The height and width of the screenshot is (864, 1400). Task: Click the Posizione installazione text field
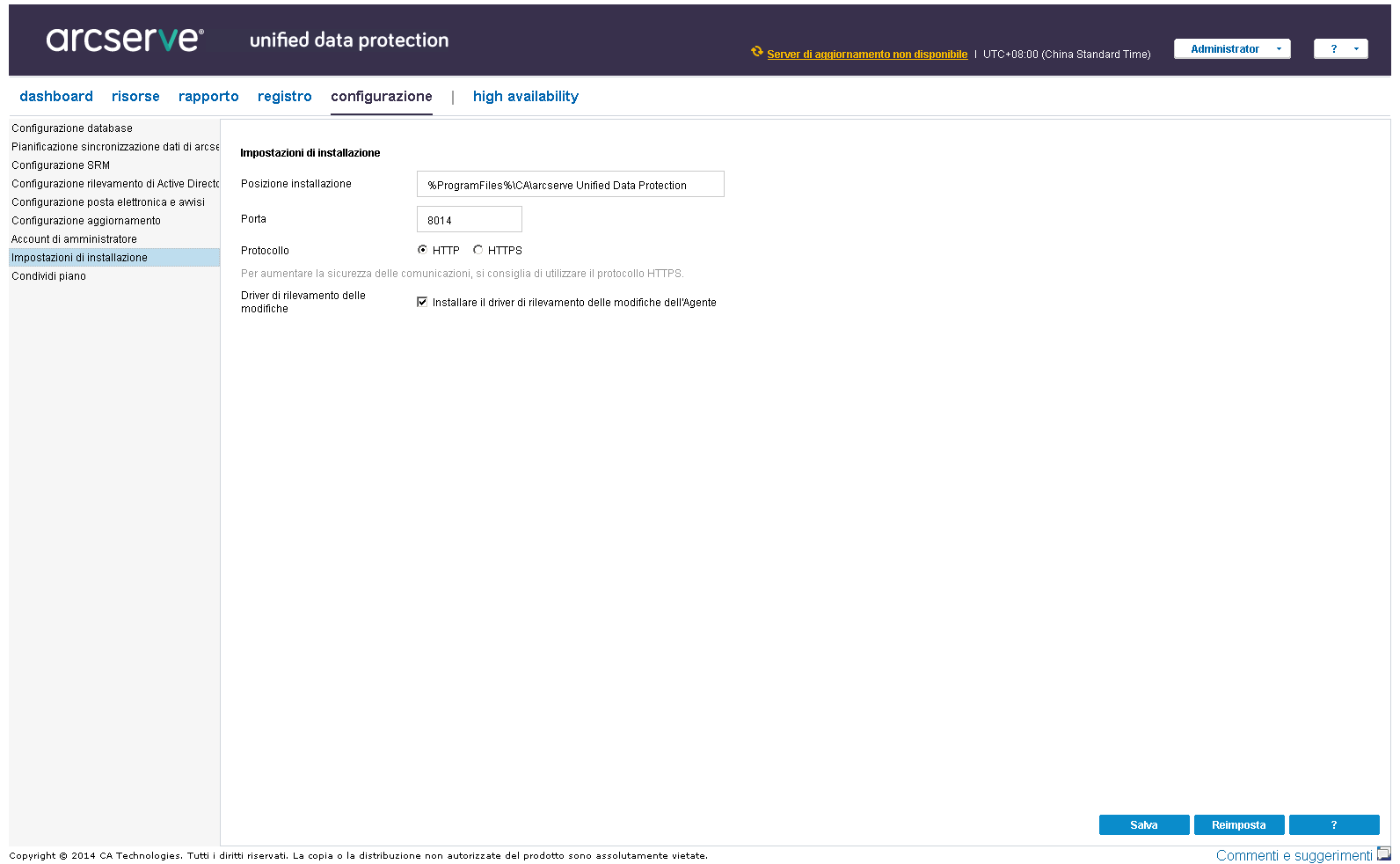[x=570, y=185]
